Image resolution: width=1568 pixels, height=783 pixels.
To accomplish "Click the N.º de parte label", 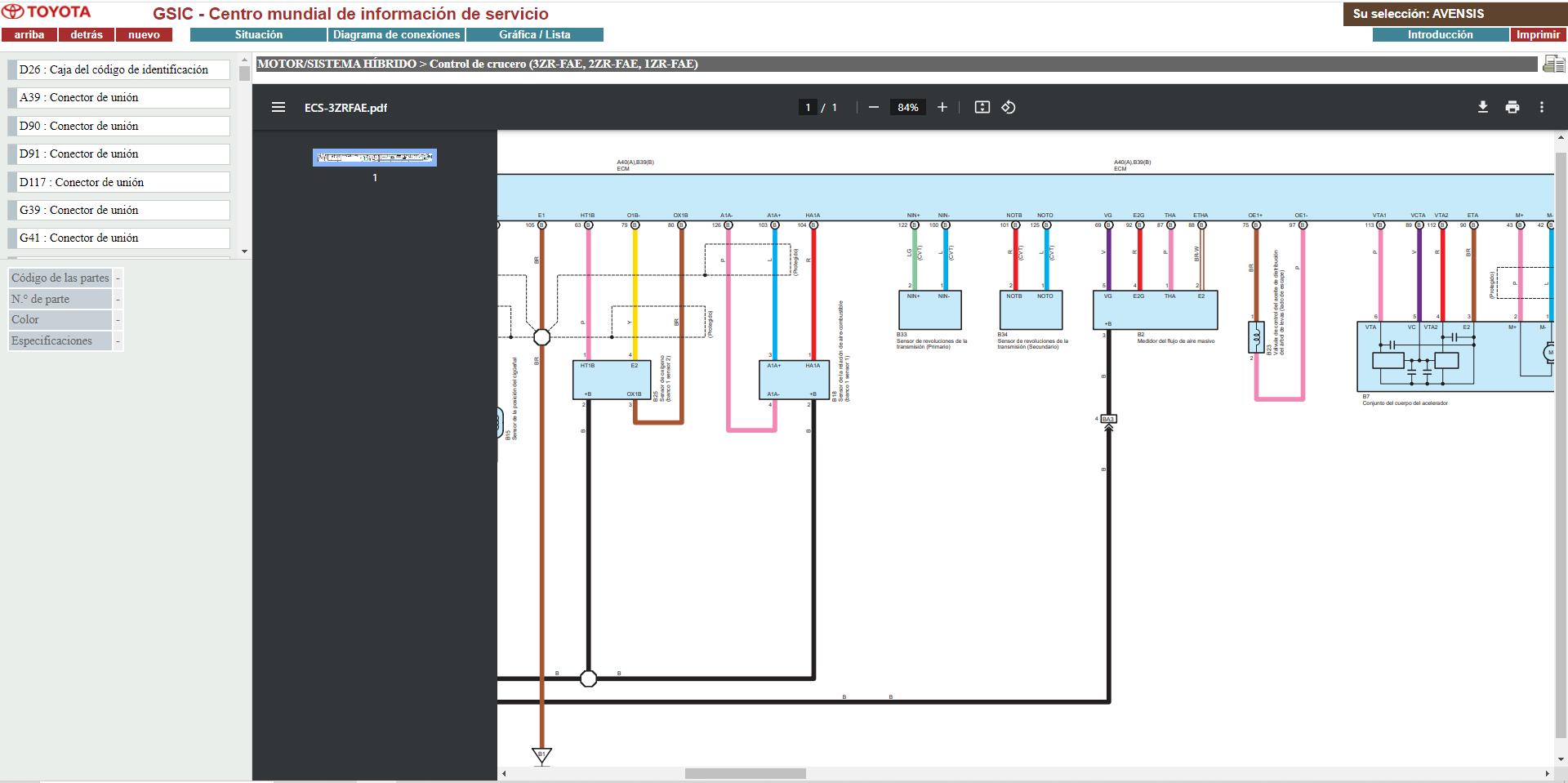I will (60, 300).
